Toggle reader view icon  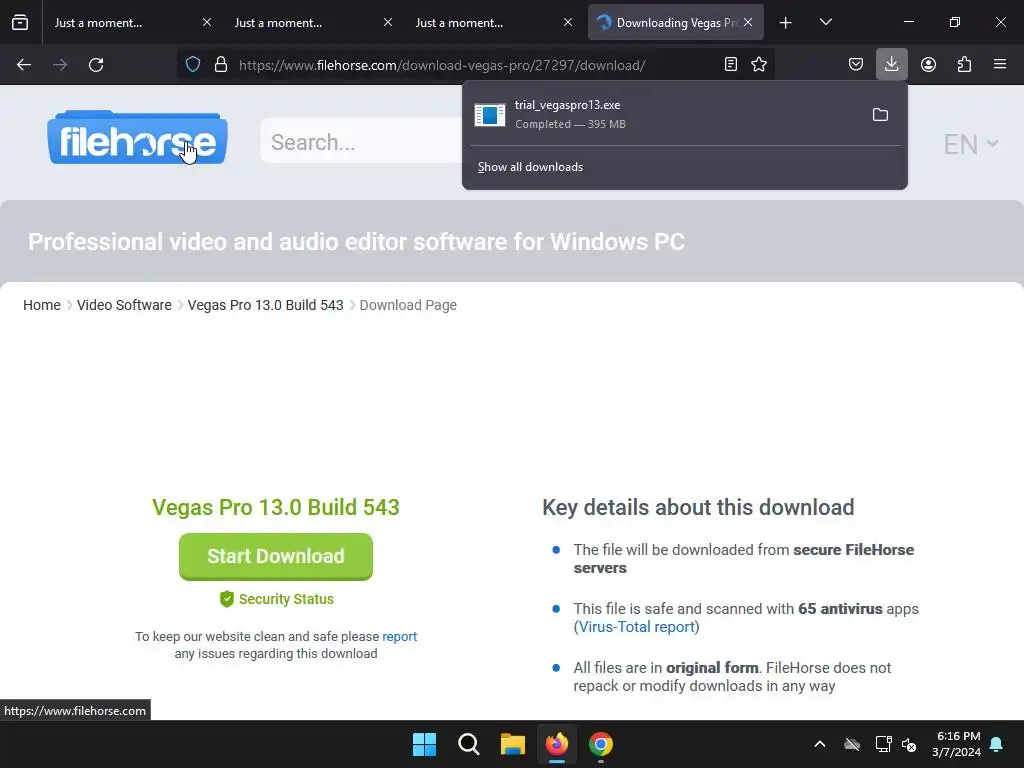point(731,65)
